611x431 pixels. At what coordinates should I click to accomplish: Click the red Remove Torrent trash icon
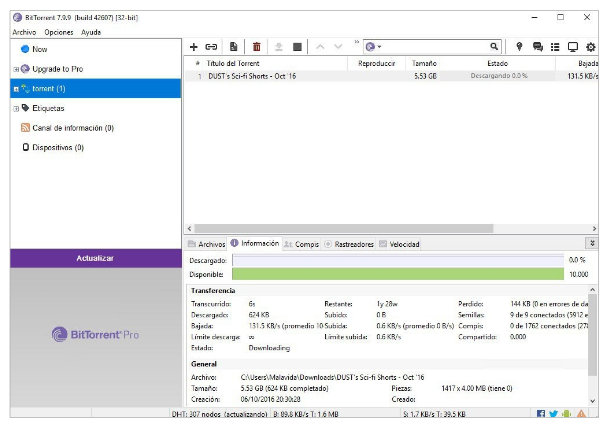256,47
